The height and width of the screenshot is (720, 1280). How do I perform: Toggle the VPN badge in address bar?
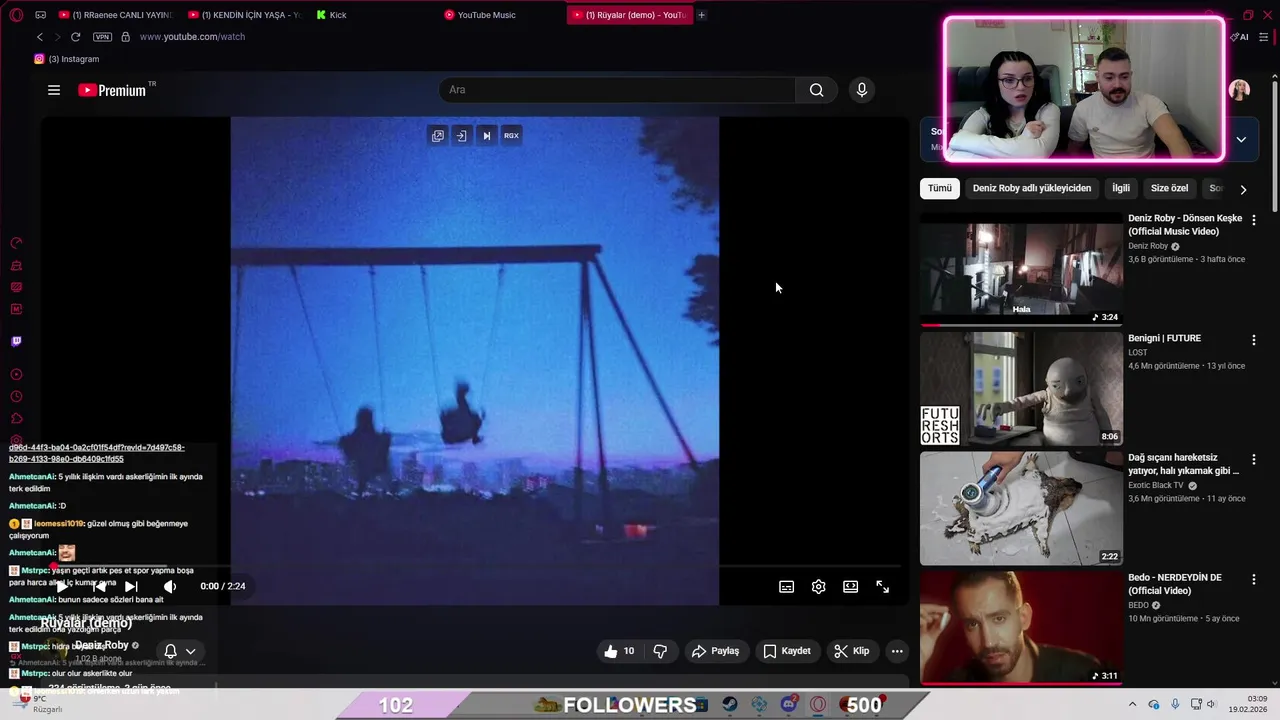click(102, 37)
